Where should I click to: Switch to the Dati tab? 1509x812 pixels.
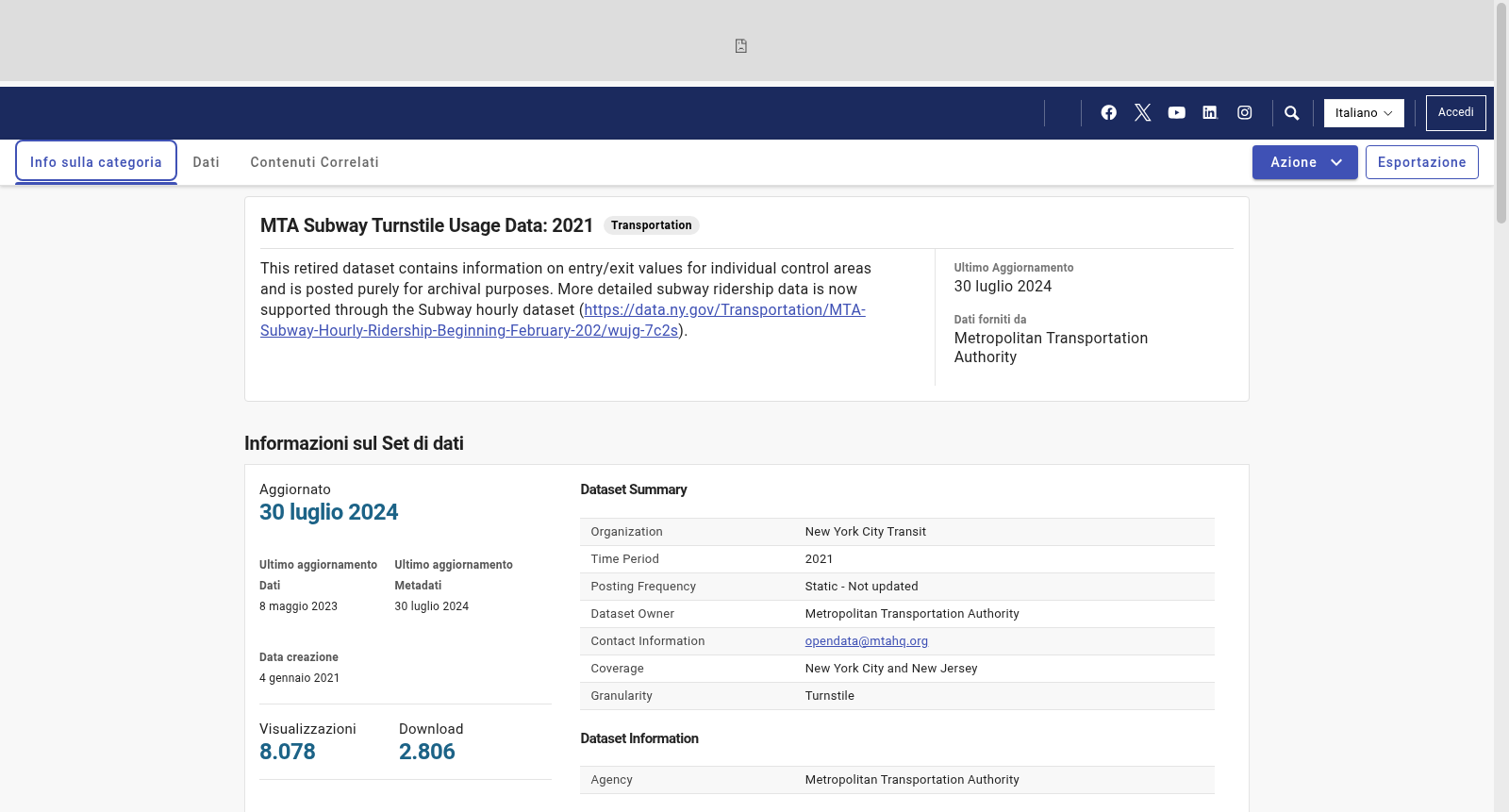click(x=207, y=162)
